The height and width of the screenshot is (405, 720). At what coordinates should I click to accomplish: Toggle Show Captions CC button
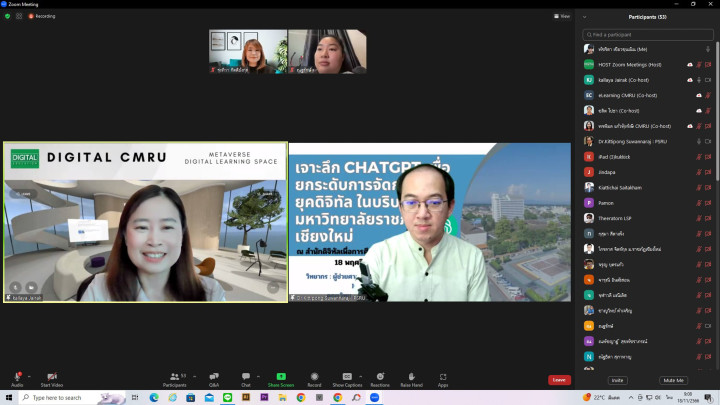(347, 379)
